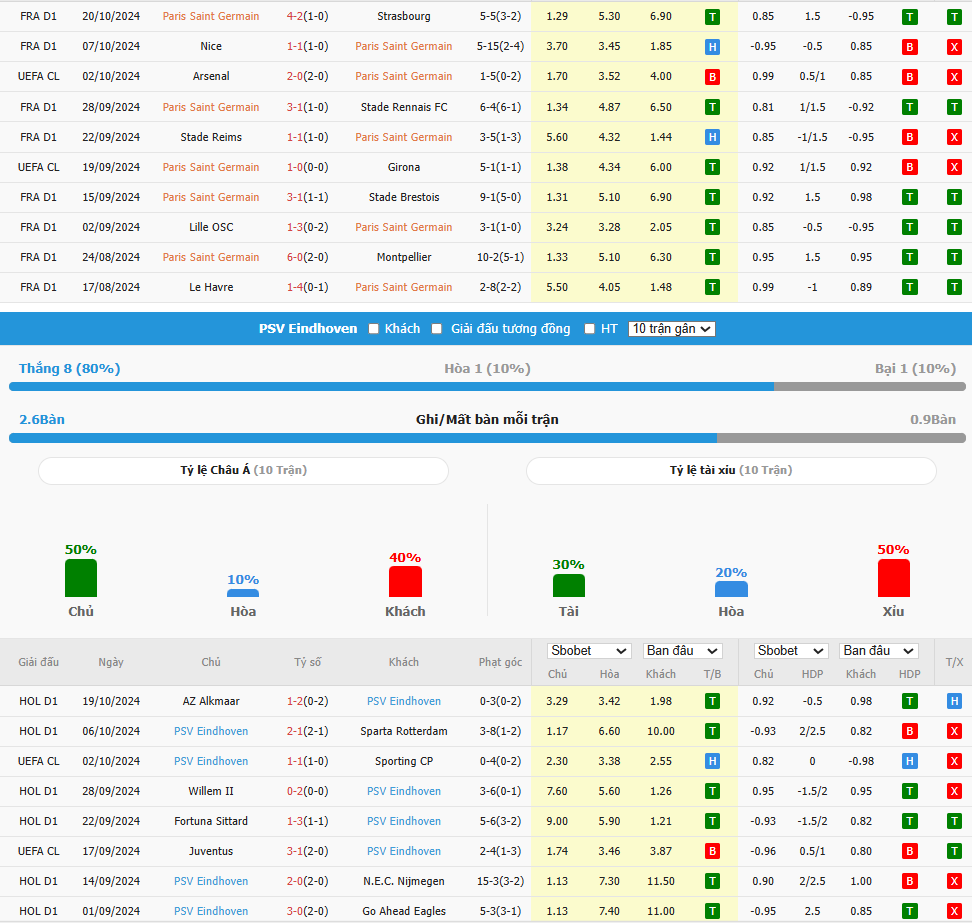Click the blue H T/B icon in Stade Reims row
This screenshot has height=923, width=972.
tap(712, 137)
